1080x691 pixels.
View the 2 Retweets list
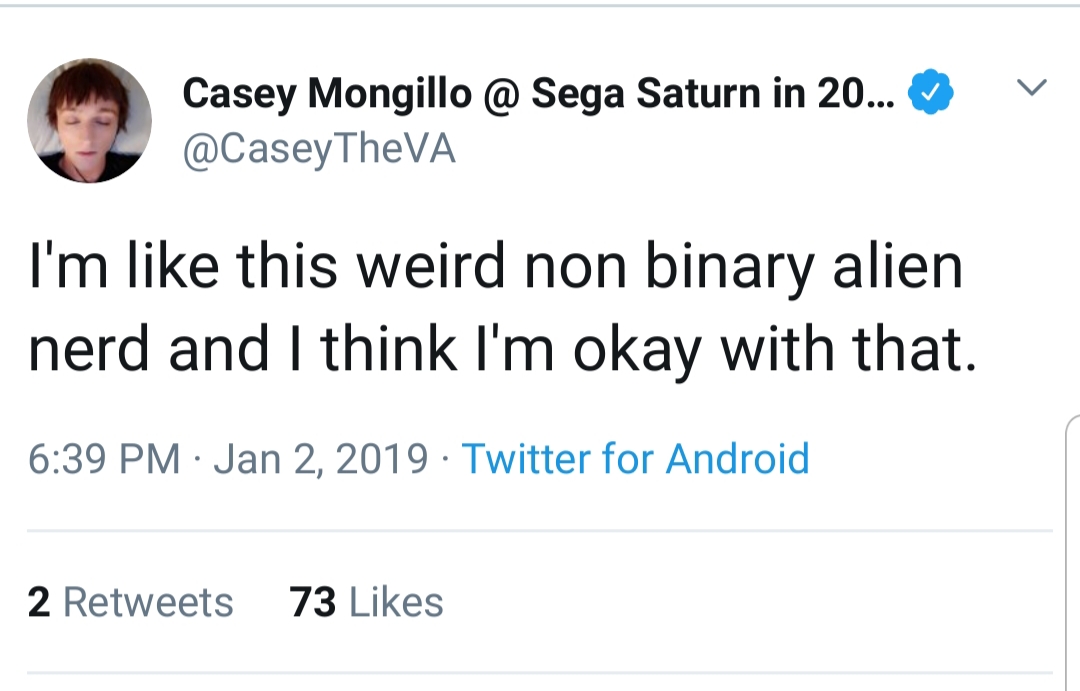point(130,601)
